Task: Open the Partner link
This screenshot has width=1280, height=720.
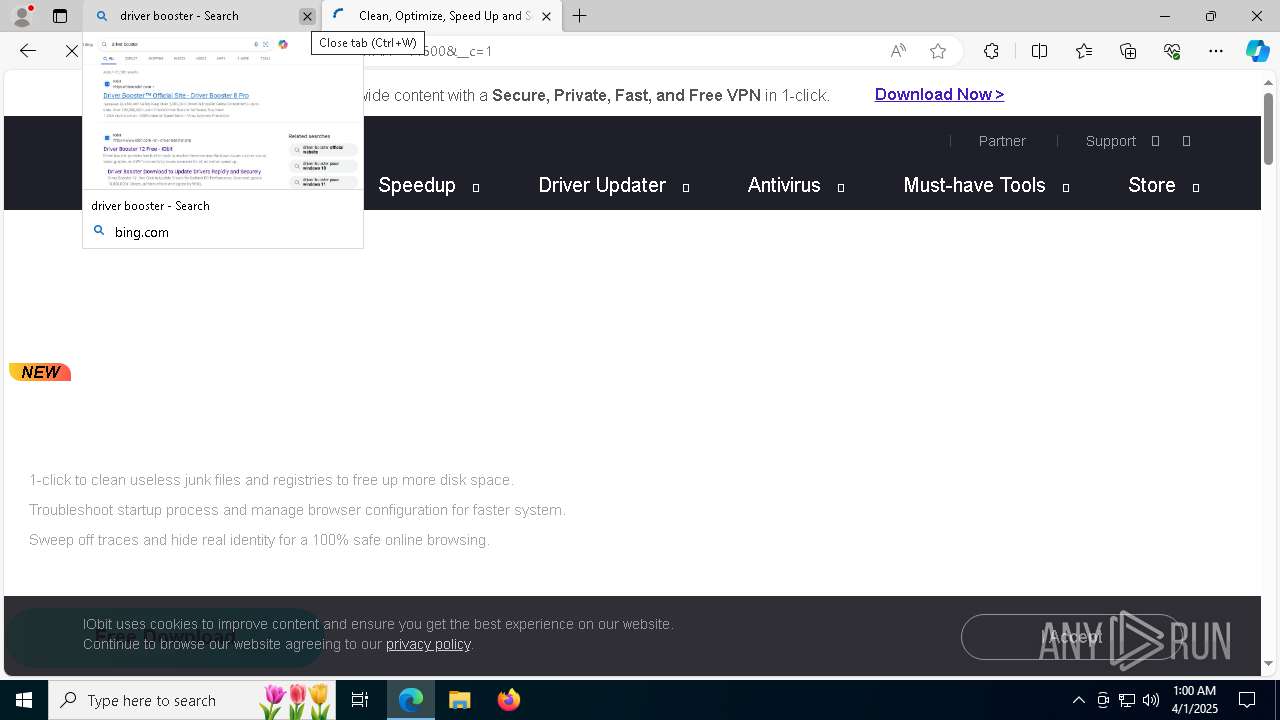Action: pos(1002,141)
